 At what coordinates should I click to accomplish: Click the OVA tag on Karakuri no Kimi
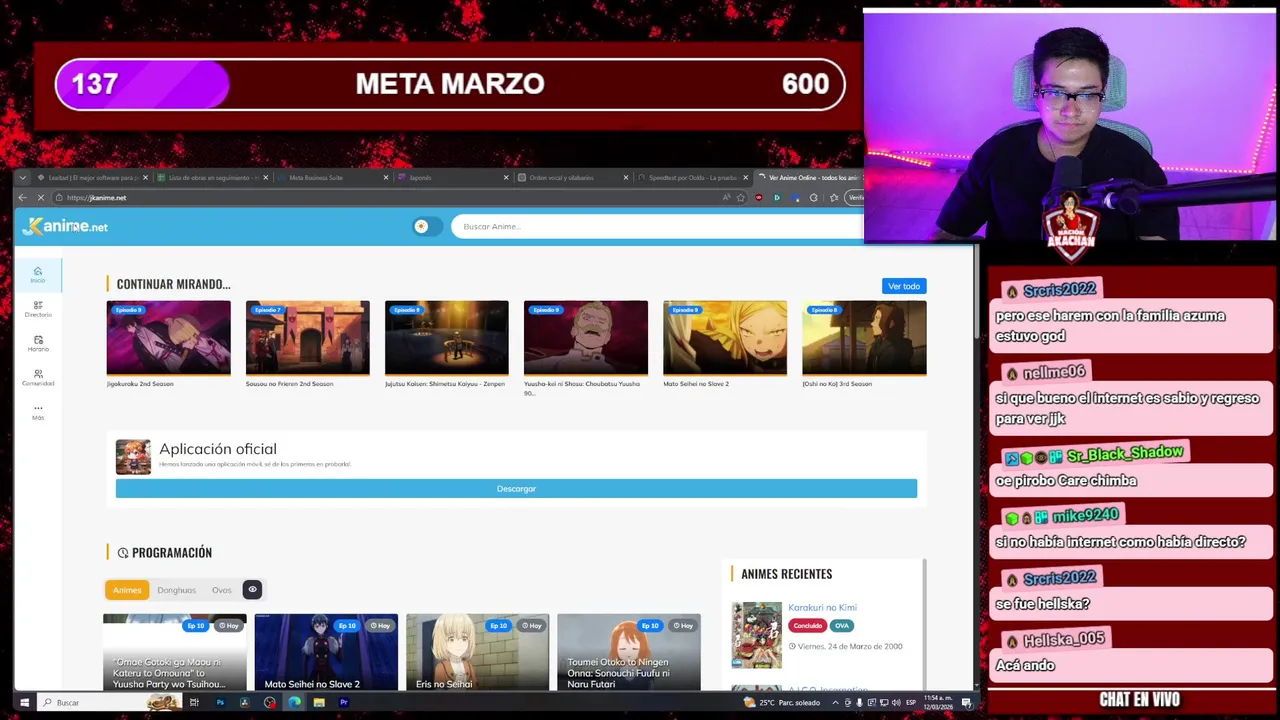click(841, 626)
